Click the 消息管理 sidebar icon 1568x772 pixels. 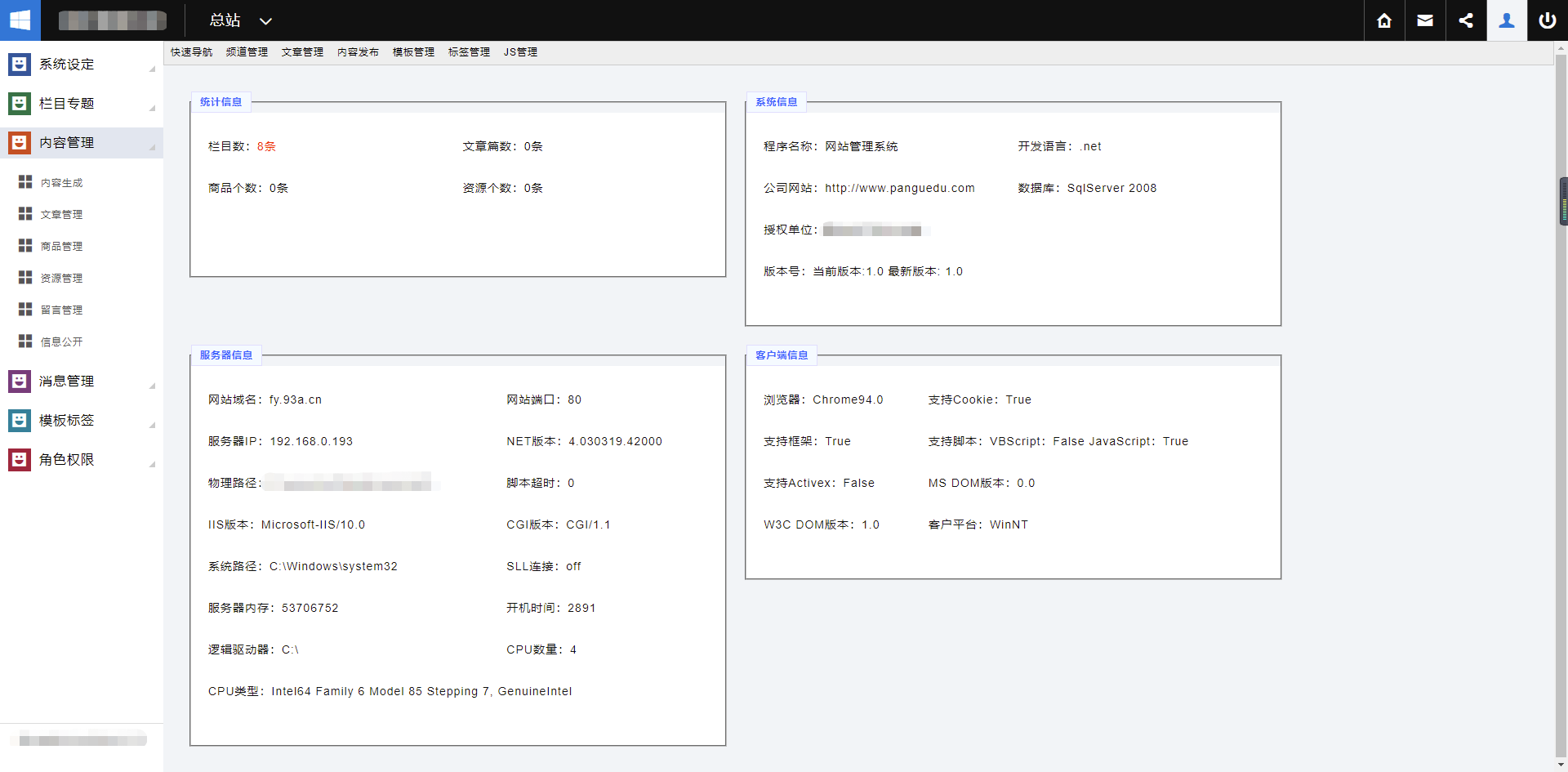[x=20, y=382]
